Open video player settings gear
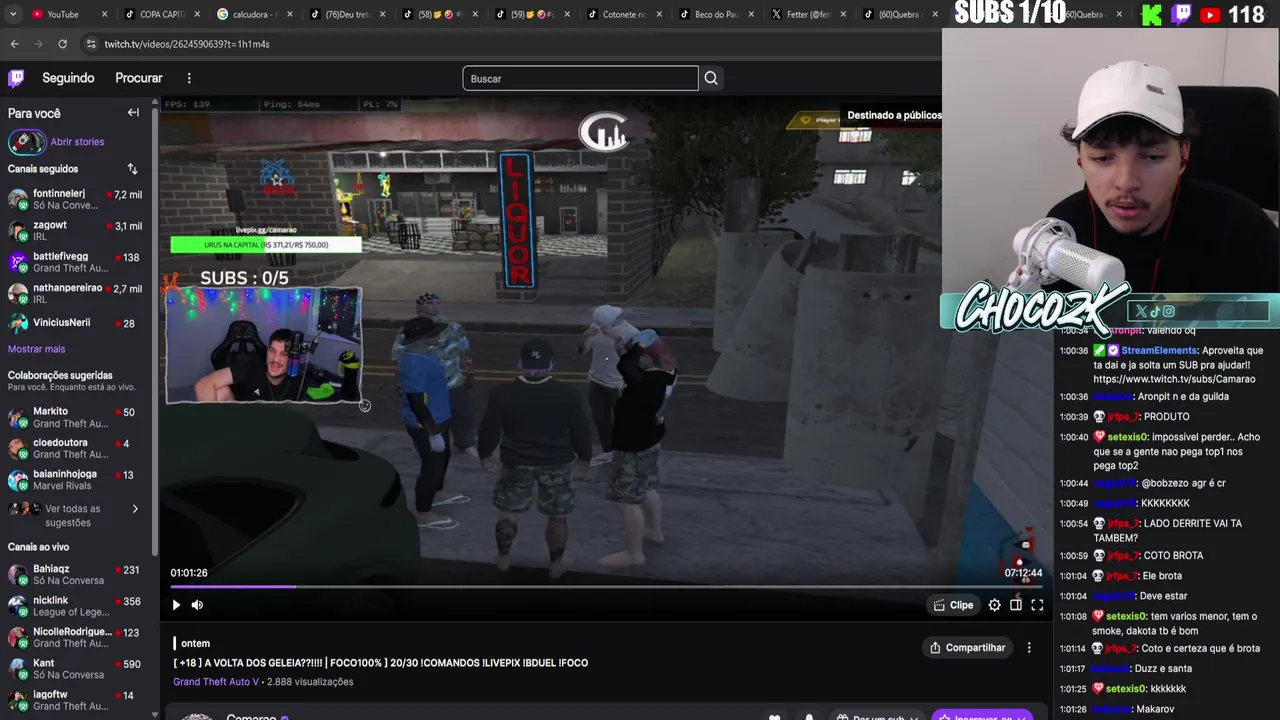This screenshot has height=720, width=1280. (x=994, y=605)
